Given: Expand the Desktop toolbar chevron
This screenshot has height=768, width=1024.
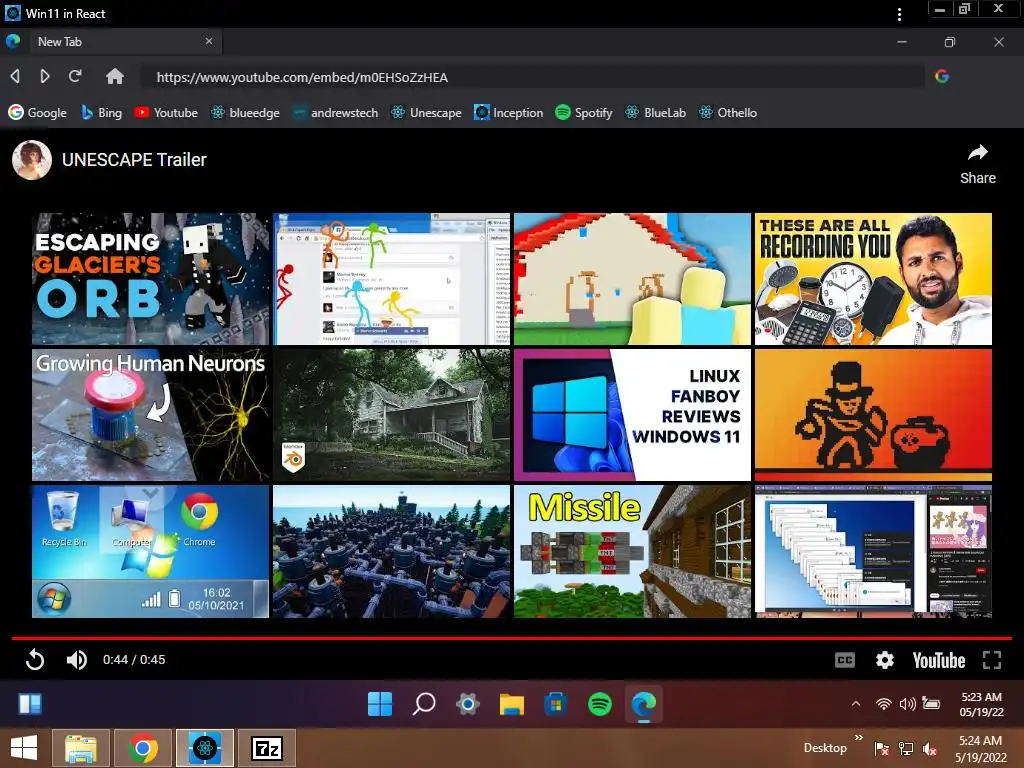Looking at the screenshot, I should [x=858, y=737].
